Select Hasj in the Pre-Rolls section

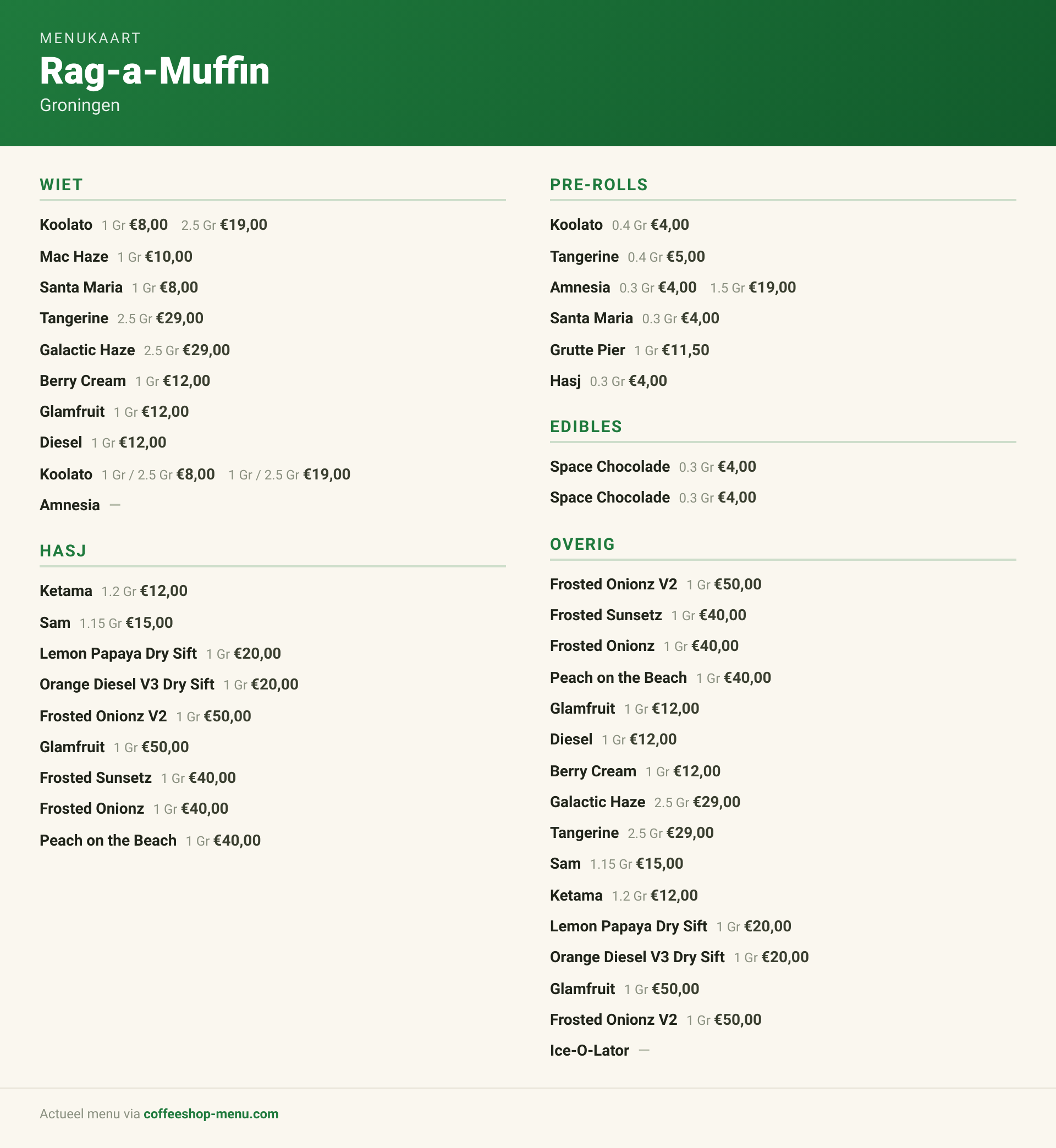pyautogui.click(x=565, y=380)
